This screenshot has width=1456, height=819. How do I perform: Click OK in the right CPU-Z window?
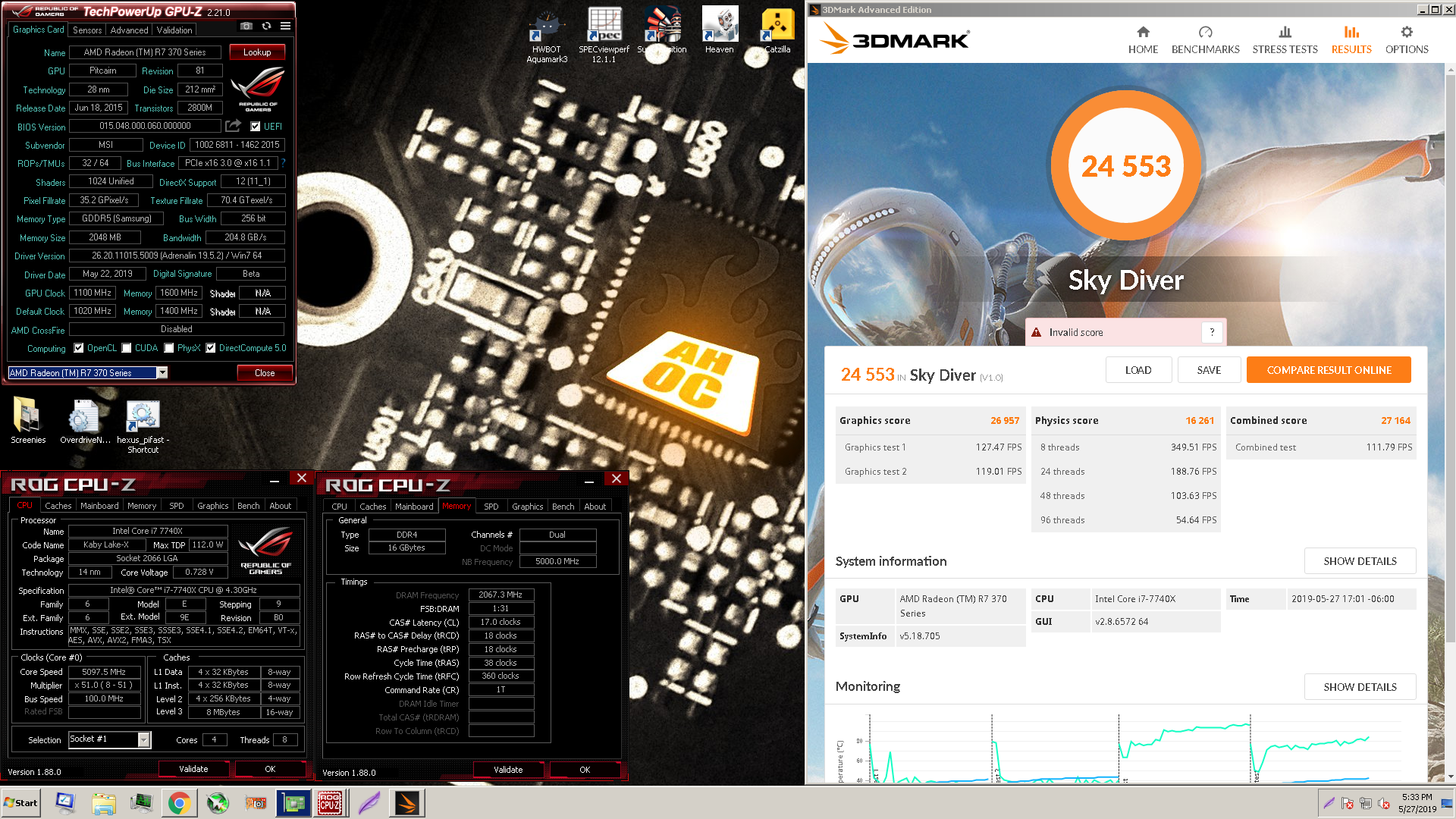pos(585,770)
